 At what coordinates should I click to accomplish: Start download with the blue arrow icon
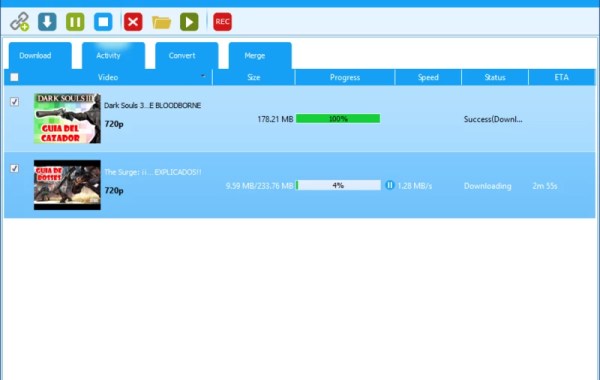(x=47, y=21)
